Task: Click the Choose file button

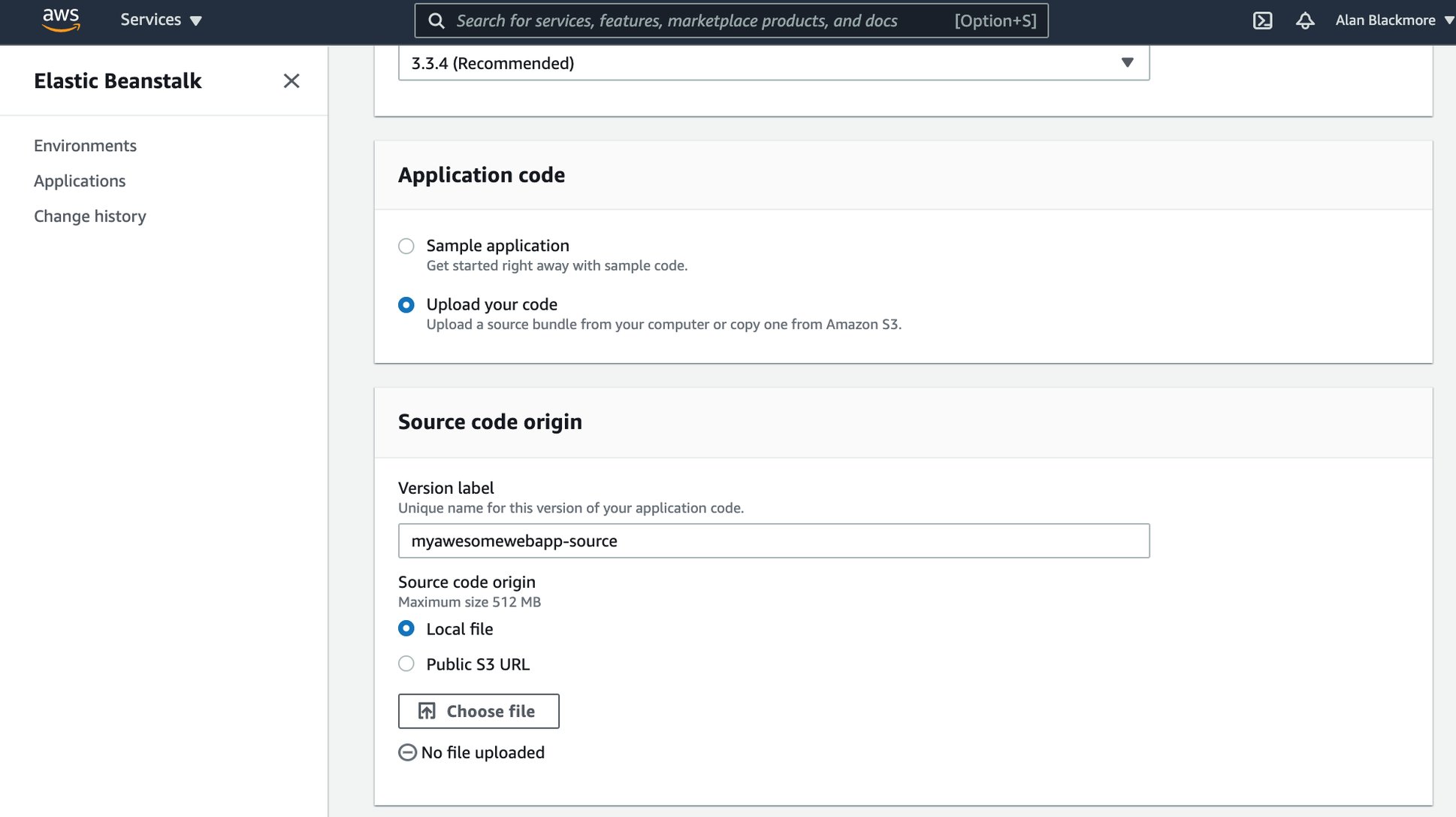Action: [x=479, y=710]
